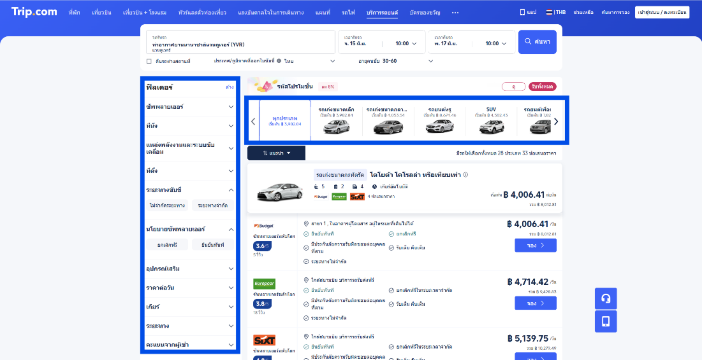This screenshot has height=360, width=702.
Task: Click the Europcar supplier logo in offer row
Action: [264, 284]
